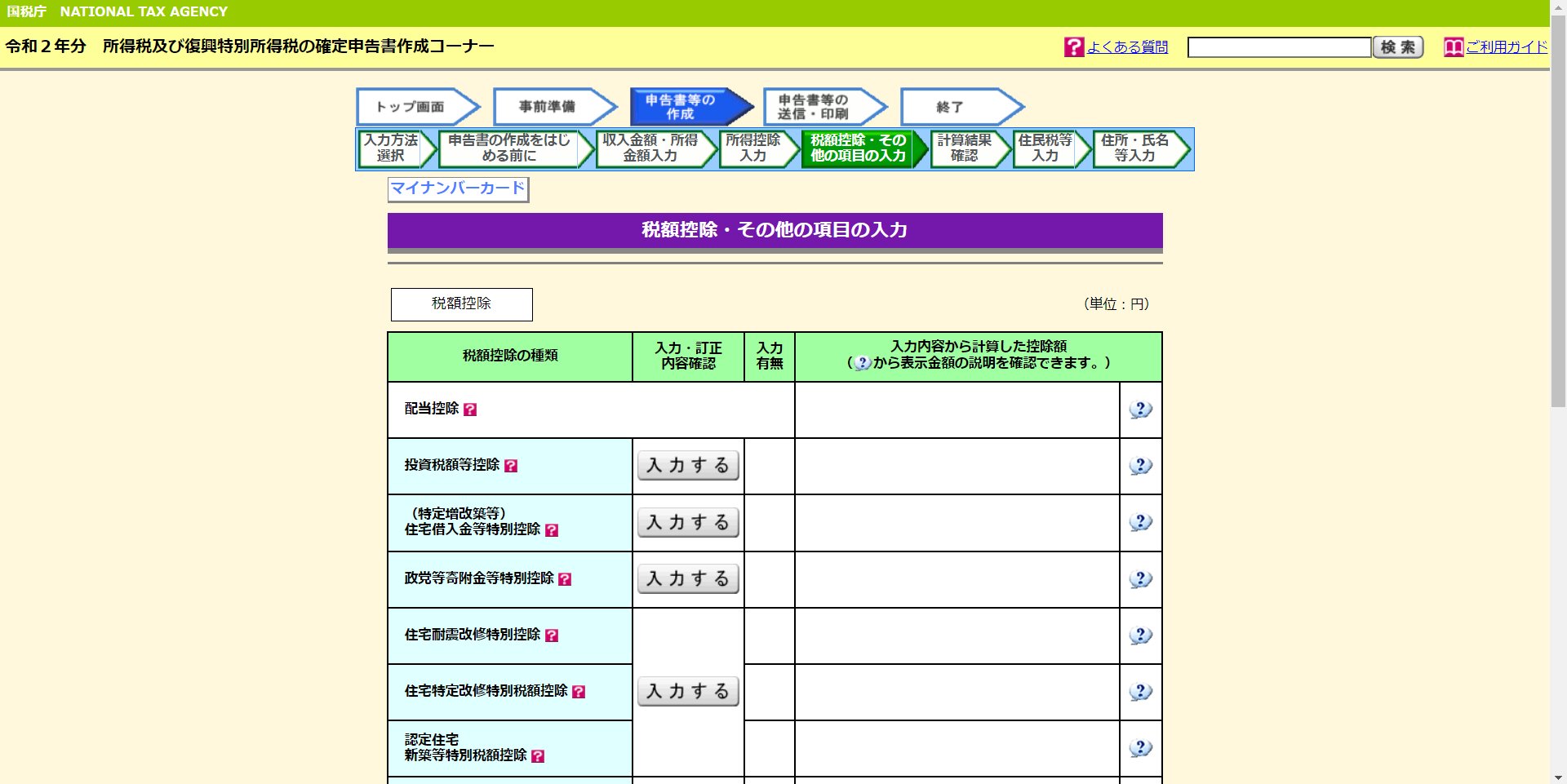The image size is (1567, 784).
Task: Click the 税額控除 section label box
Action: 462,304
